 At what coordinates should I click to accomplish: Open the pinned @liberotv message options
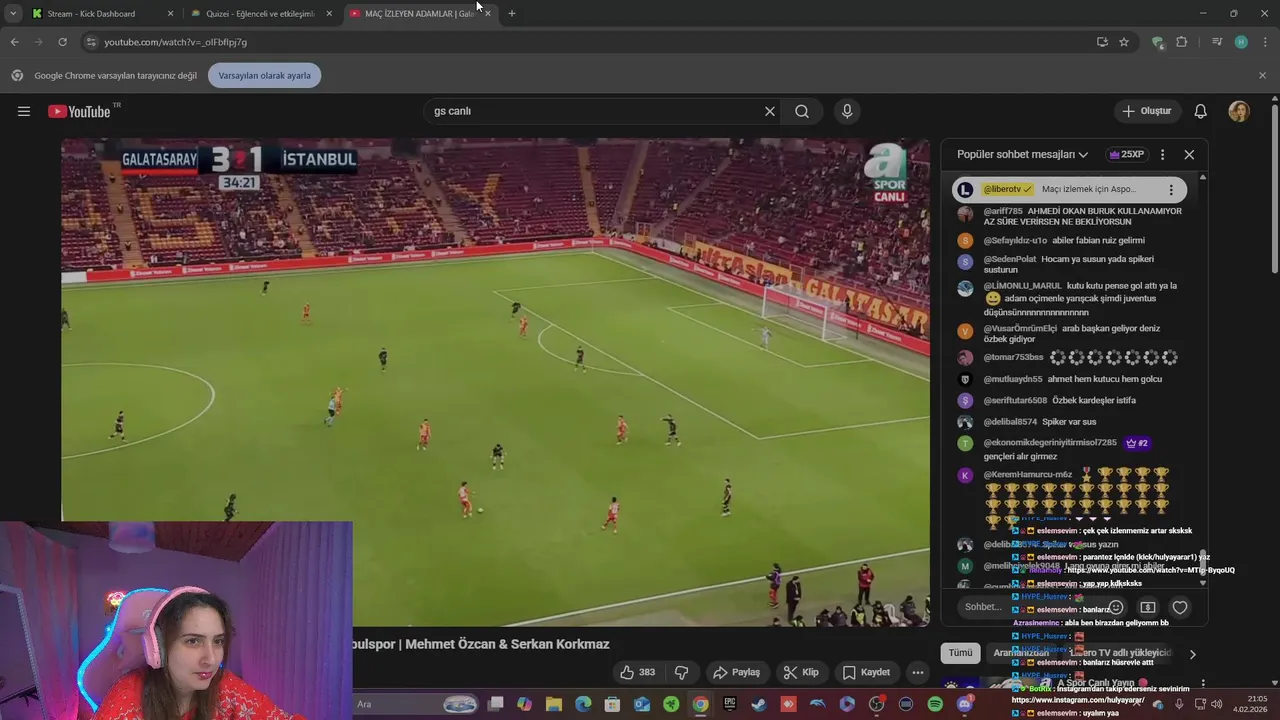click(1171, 189)
